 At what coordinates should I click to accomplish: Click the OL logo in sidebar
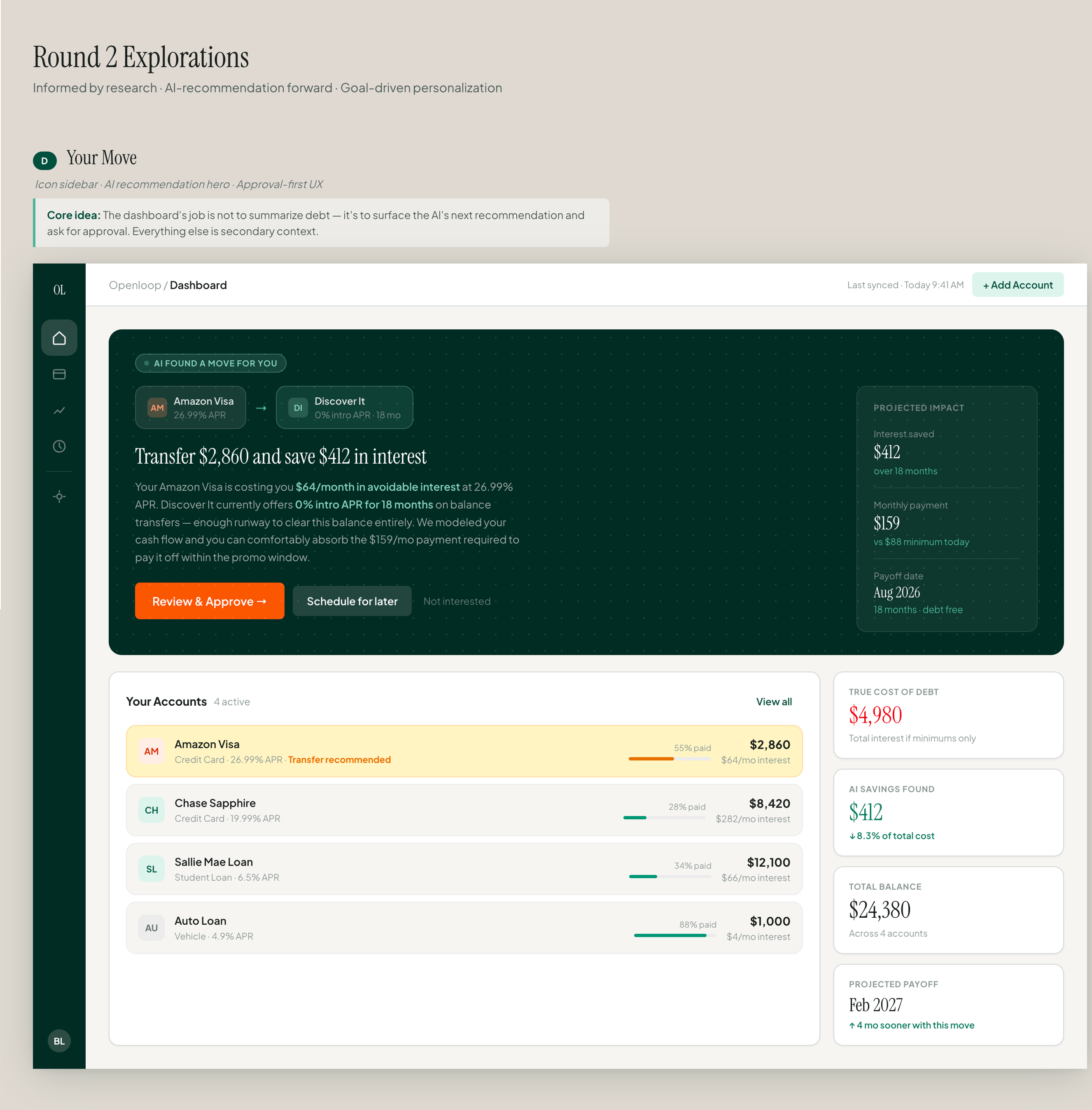[x=59, y=290]
